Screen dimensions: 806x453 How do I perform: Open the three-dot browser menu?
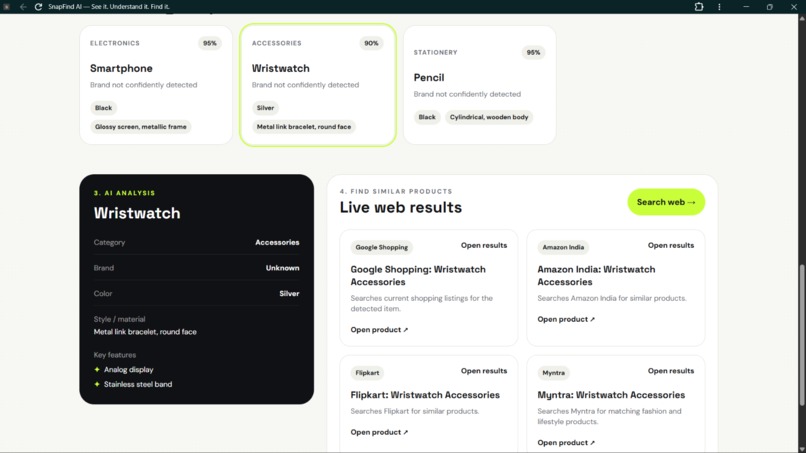(719, 7)
